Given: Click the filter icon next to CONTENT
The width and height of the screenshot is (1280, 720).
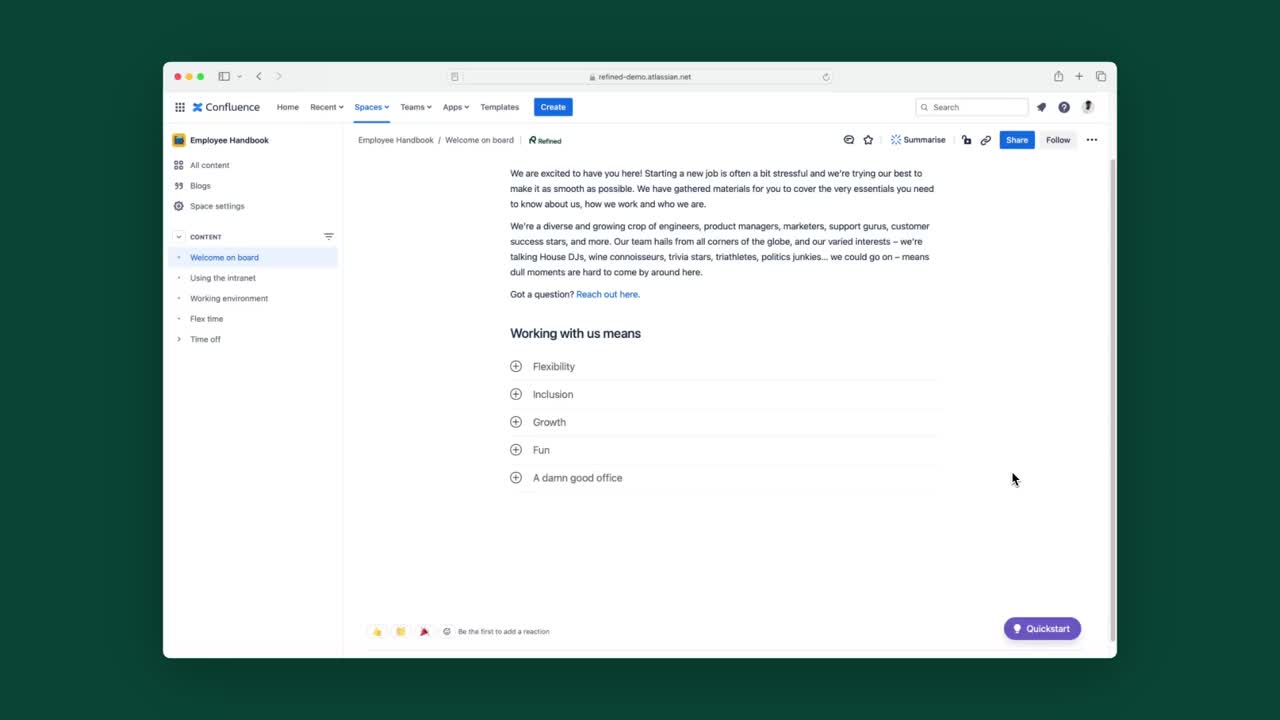Looking at the screenshot, I should (x=329, y=236).
